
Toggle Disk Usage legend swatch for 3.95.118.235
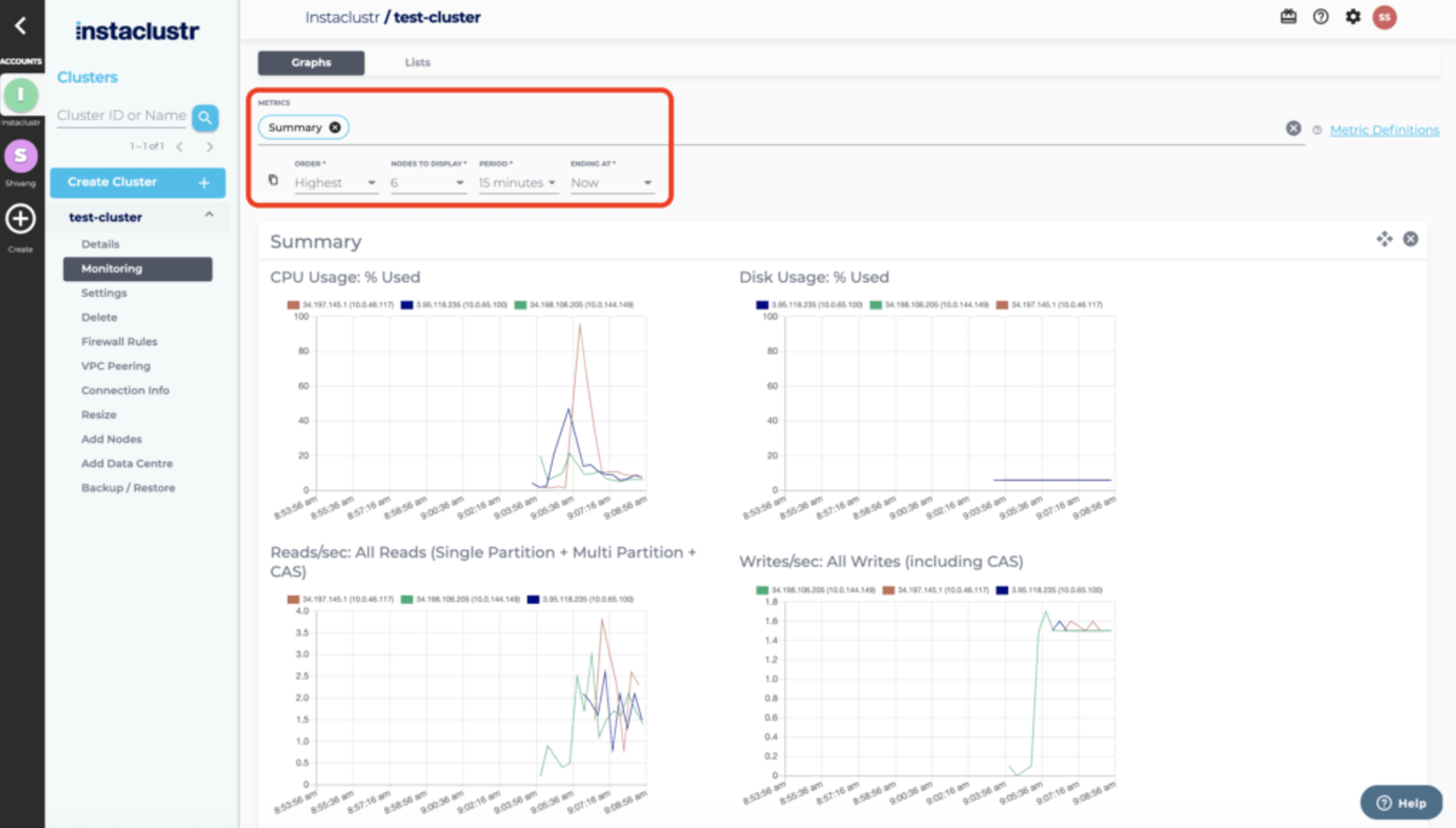[762, 305]
